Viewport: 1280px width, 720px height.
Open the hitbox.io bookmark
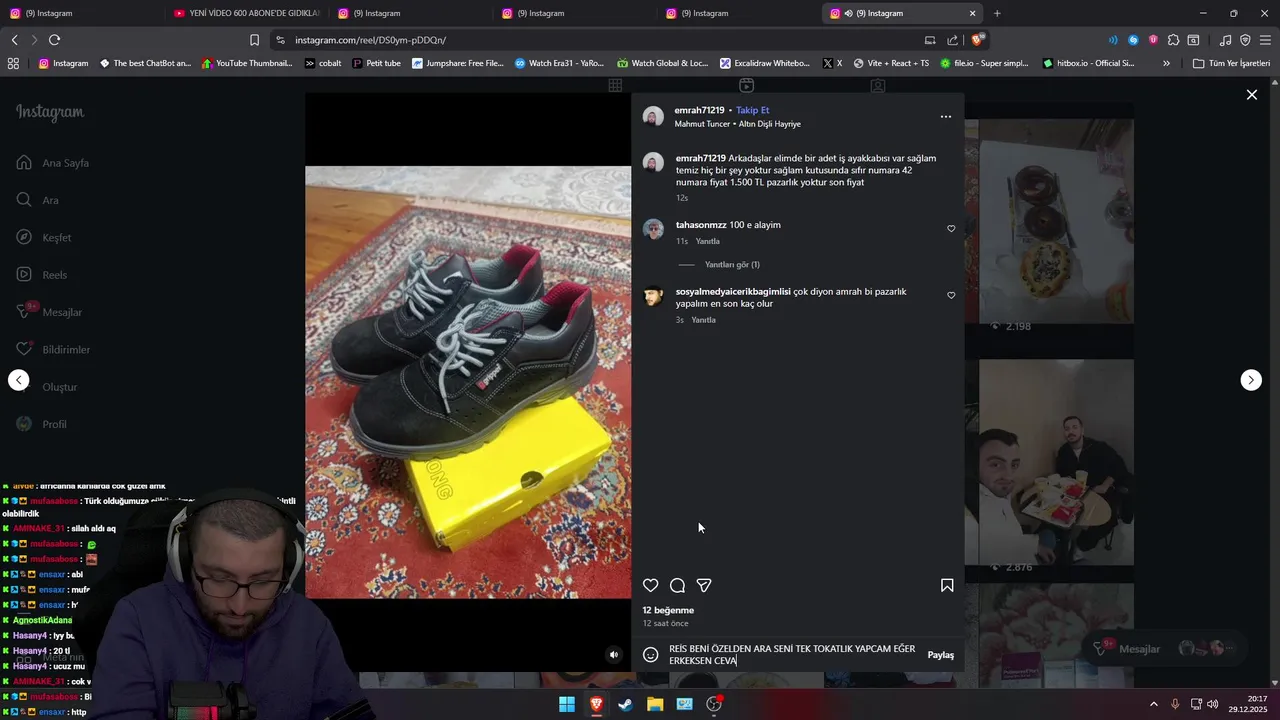pos(1088,63)
